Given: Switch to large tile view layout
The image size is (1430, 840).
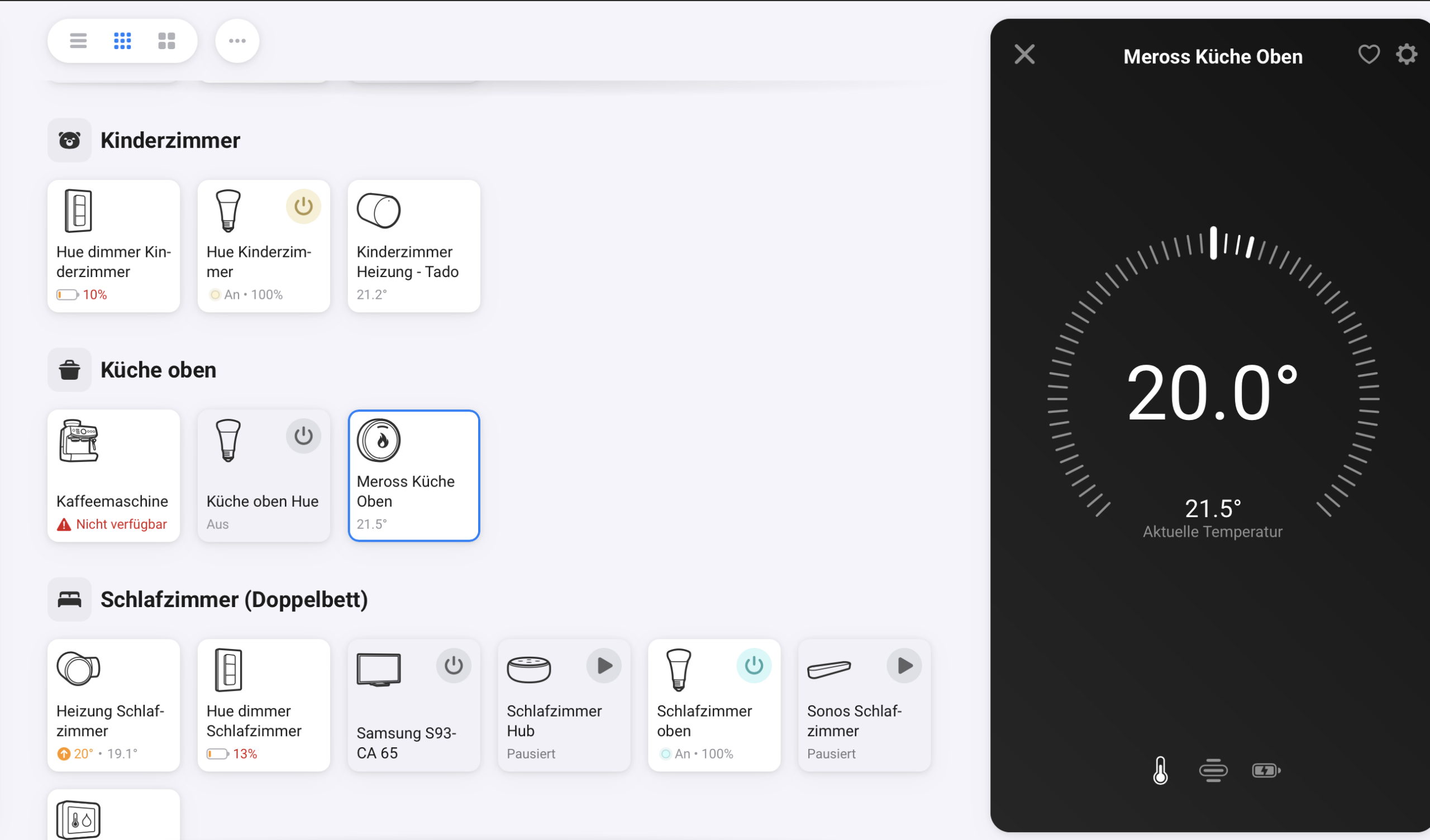Looking at the screenshot, I should pyautogui.click(x=166, y=41).
